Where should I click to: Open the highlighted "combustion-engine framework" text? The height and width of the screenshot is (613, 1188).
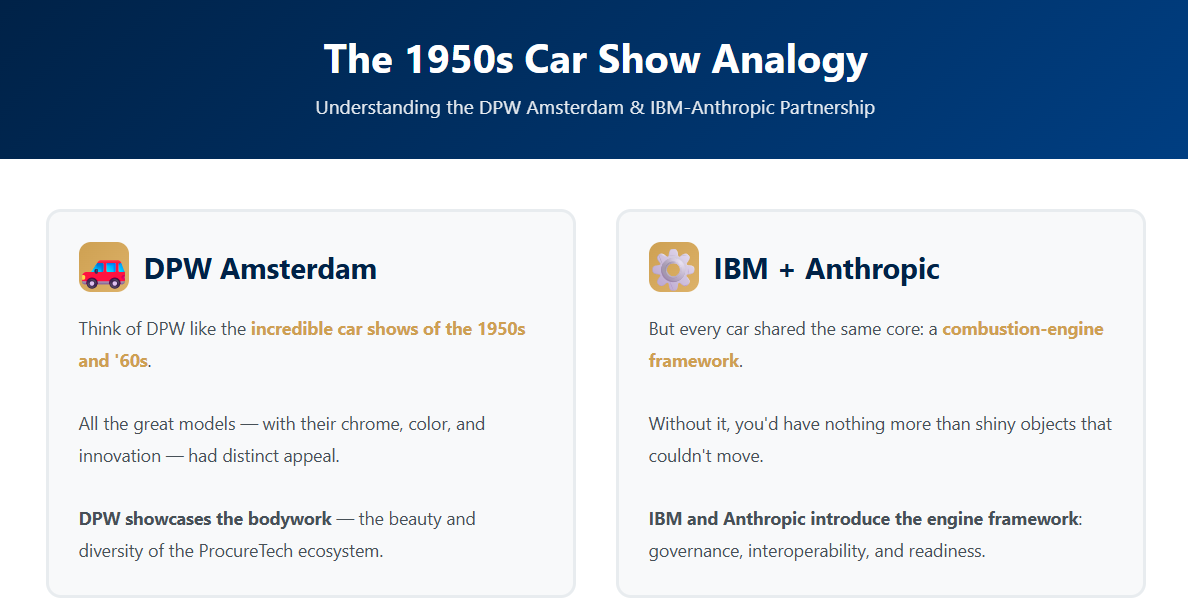(x=1022, y=329)
